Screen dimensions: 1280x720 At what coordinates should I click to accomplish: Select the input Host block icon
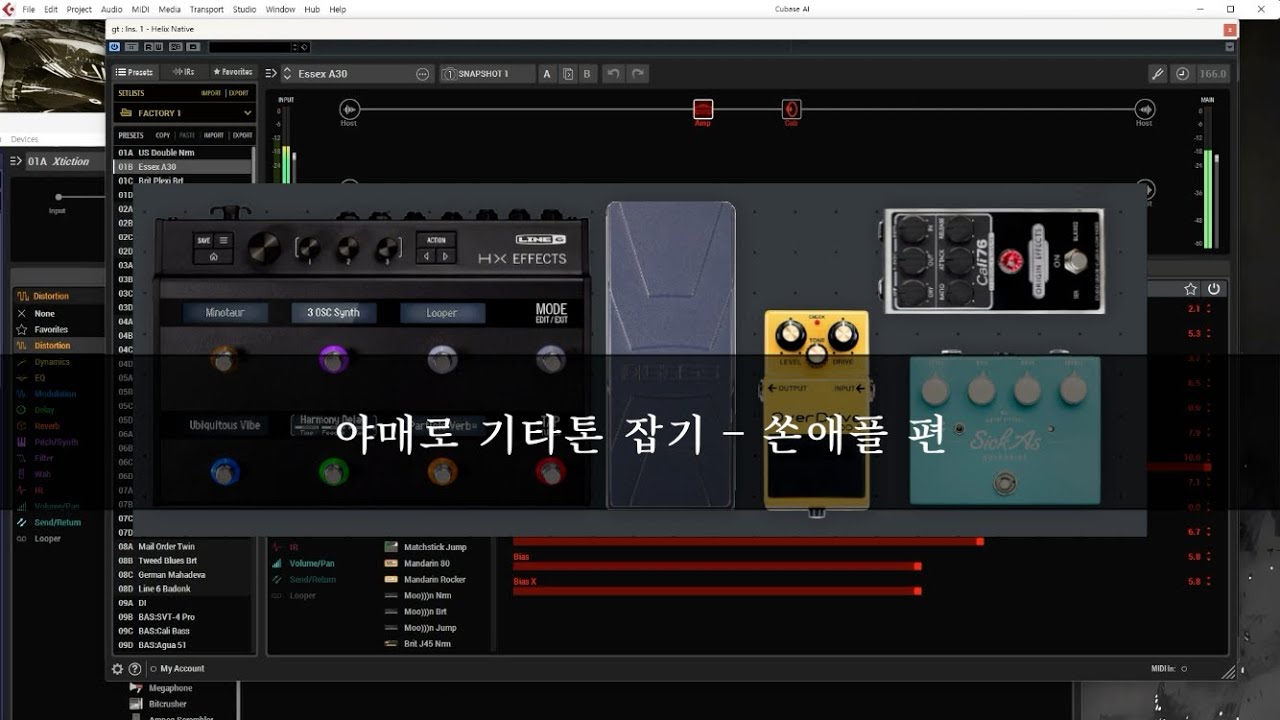[x=348, y=109]
